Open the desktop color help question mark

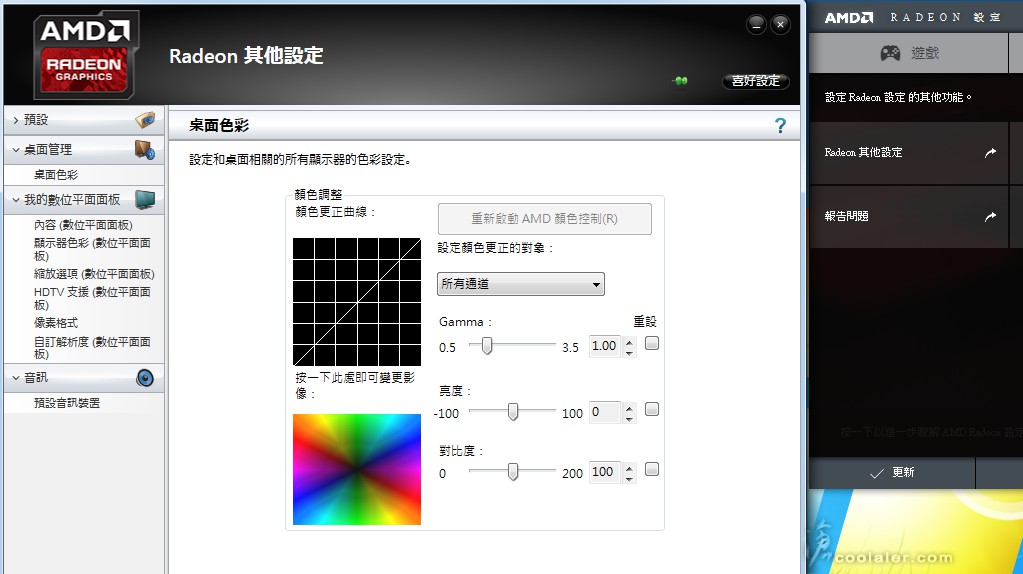[x=780, y=125]
